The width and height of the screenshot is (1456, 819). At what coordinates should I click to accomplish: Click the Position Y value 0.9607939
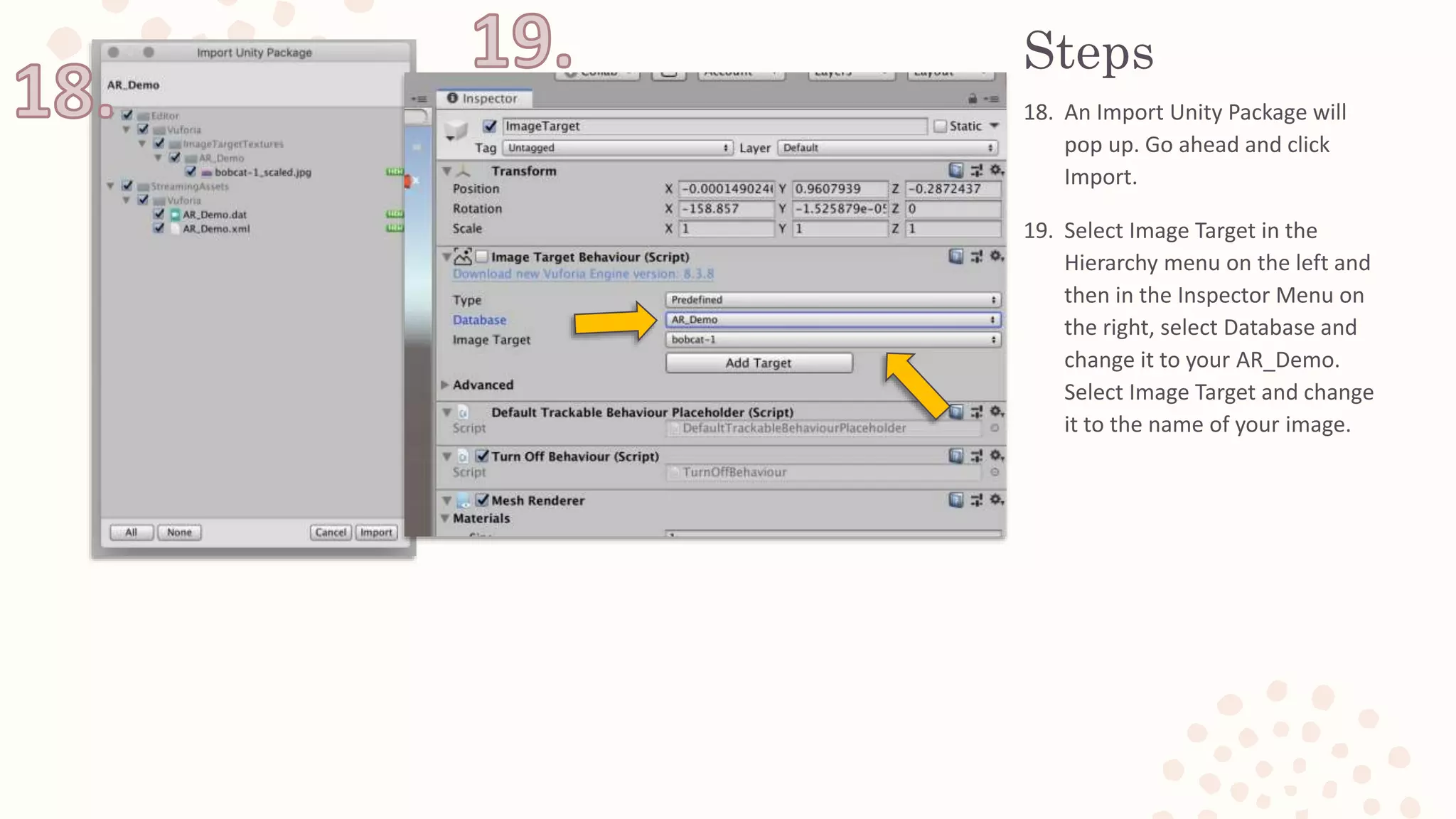840,189
